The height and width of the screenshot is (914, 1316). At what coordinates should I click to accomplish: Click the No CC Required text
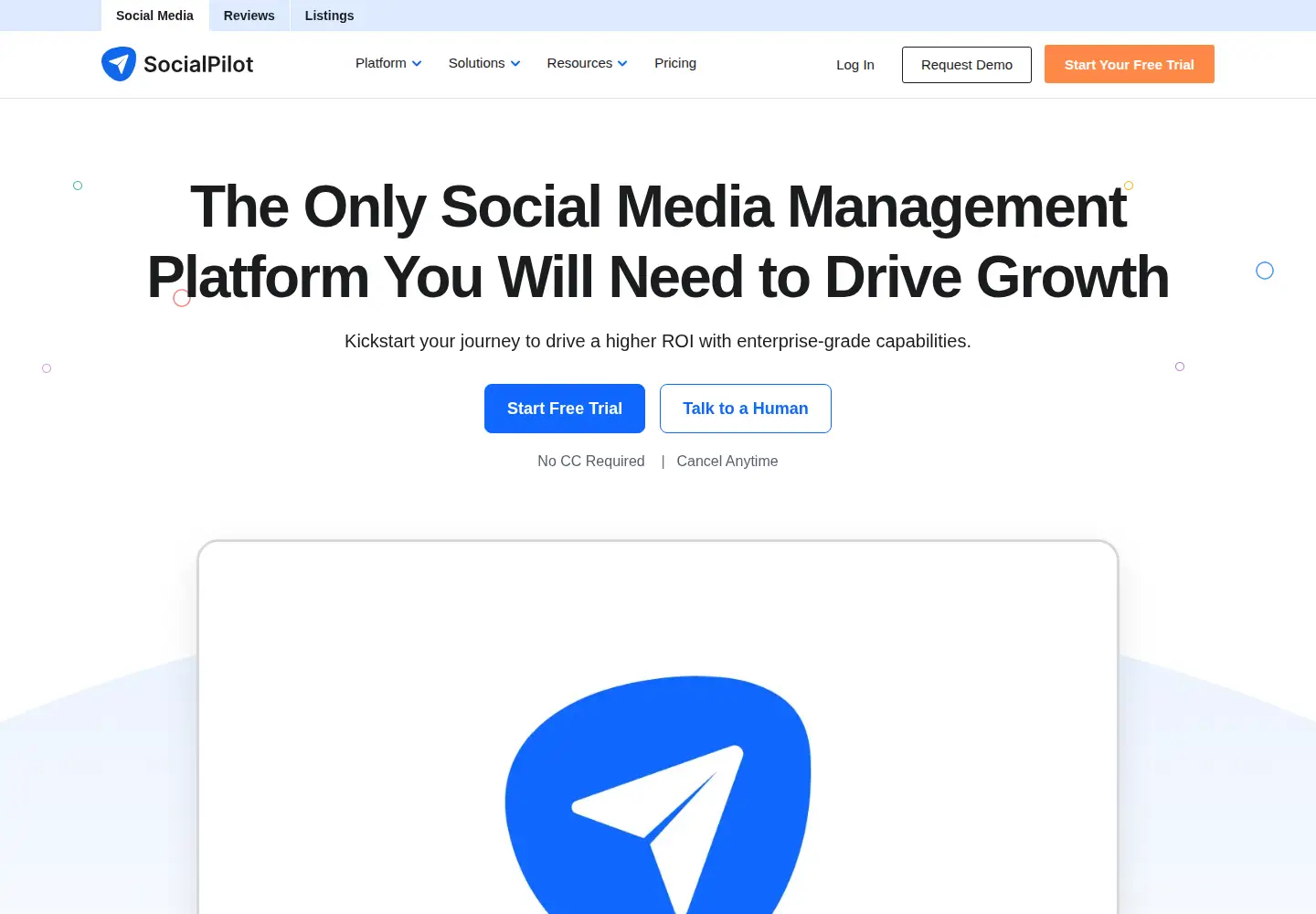point(591,462)
